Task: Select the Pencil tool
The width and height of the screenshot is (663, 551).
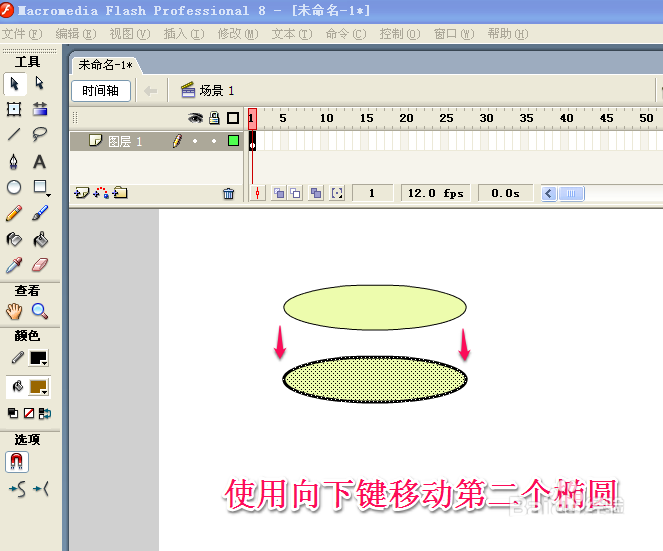Action: [x=14, y=213]
